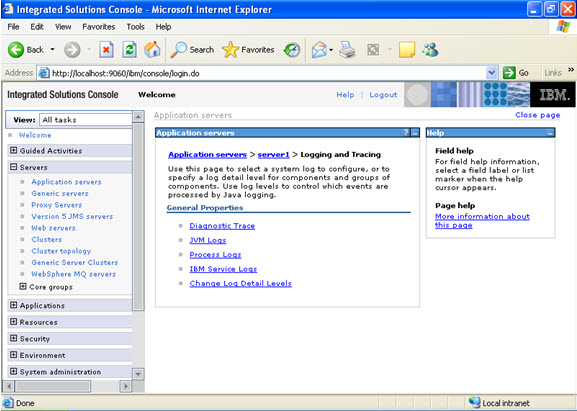
Task: Click Help link in console header
Action: [x=345, y=95]
